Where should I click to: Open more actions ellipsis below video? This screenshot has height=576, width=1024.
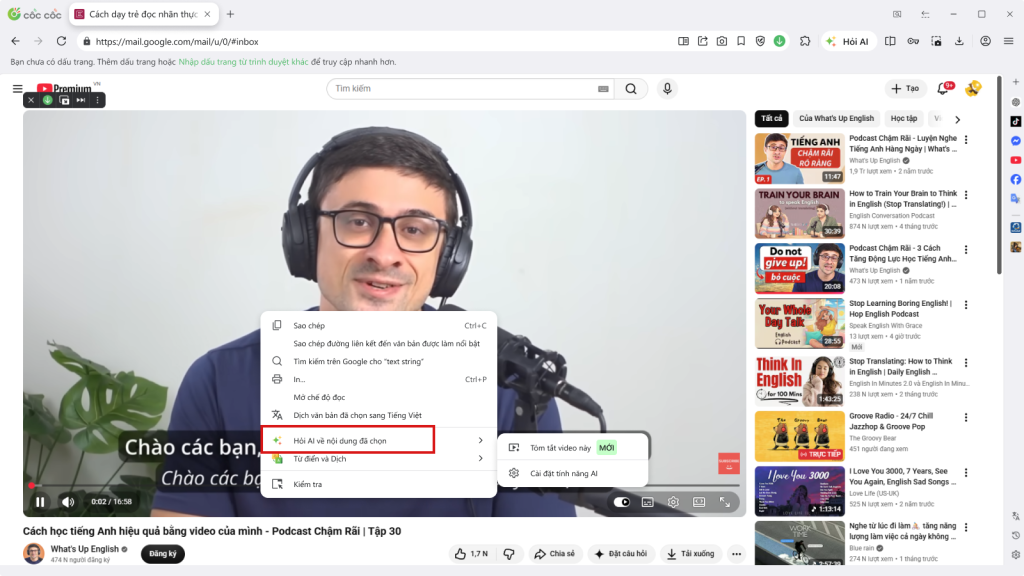click(x=737, y=554)
